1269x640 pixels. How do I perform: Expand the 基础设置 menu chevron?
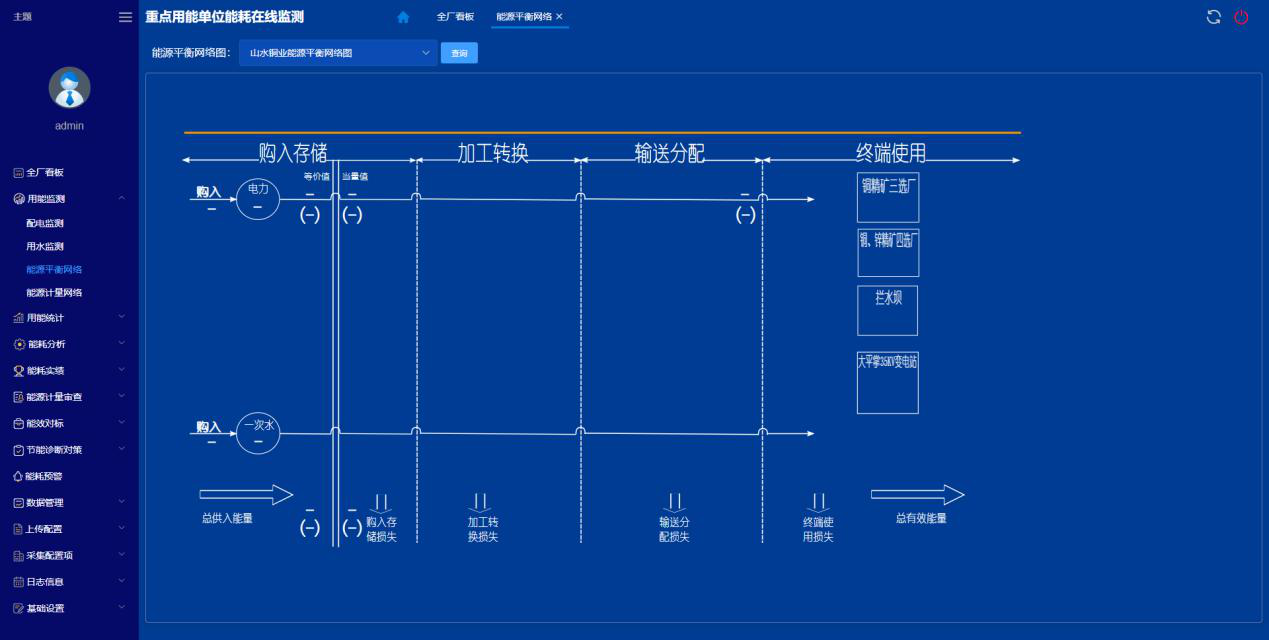click(x=122, y=608)
